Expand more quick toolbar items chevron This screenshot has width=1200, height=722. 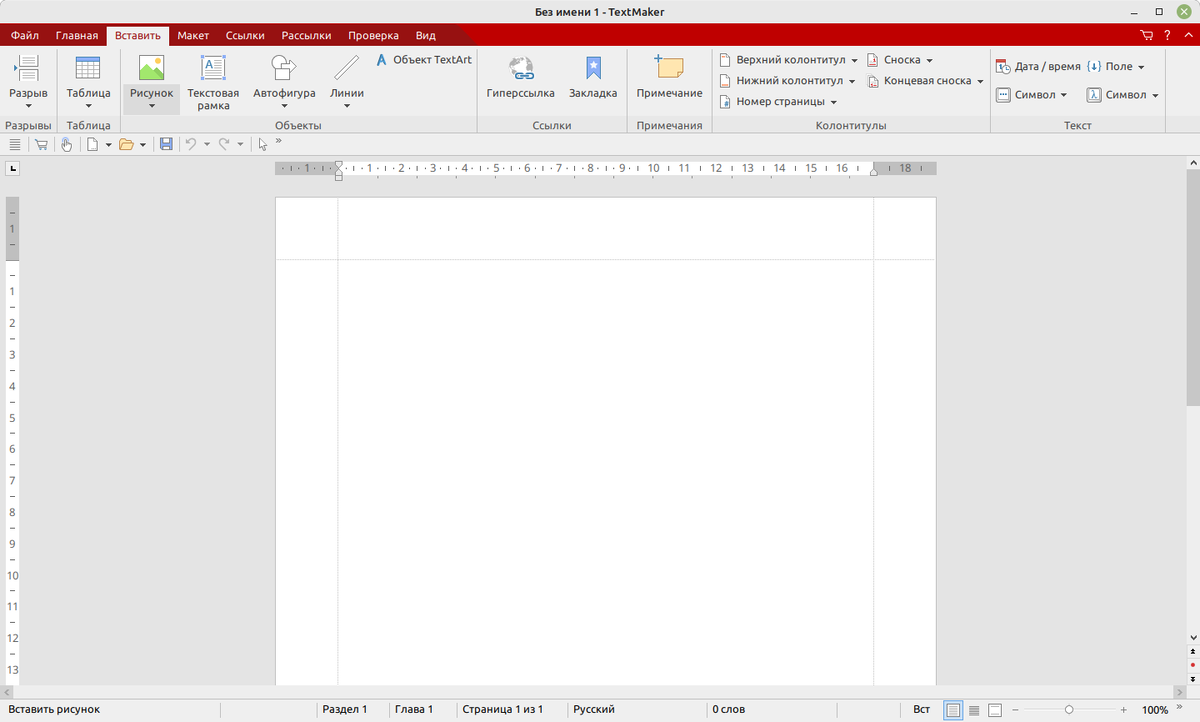(278, 141)
